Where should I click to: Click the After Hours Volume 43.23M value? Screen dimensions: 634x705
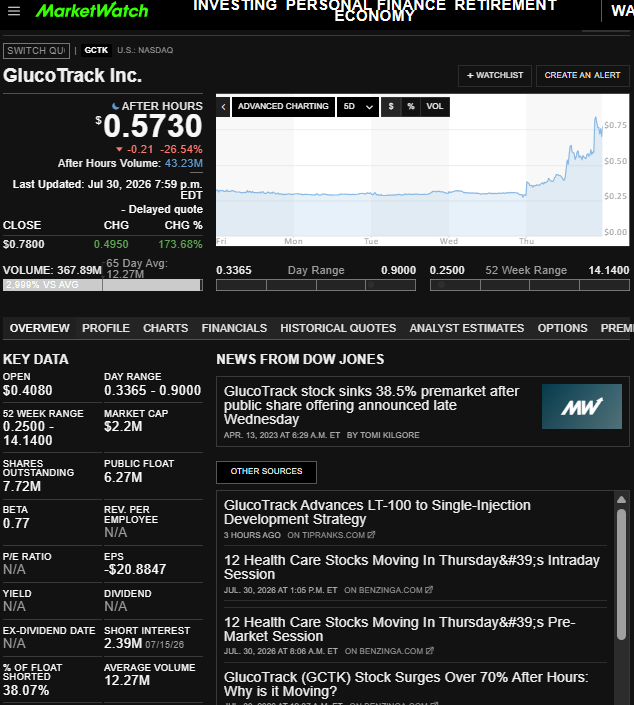184,163
